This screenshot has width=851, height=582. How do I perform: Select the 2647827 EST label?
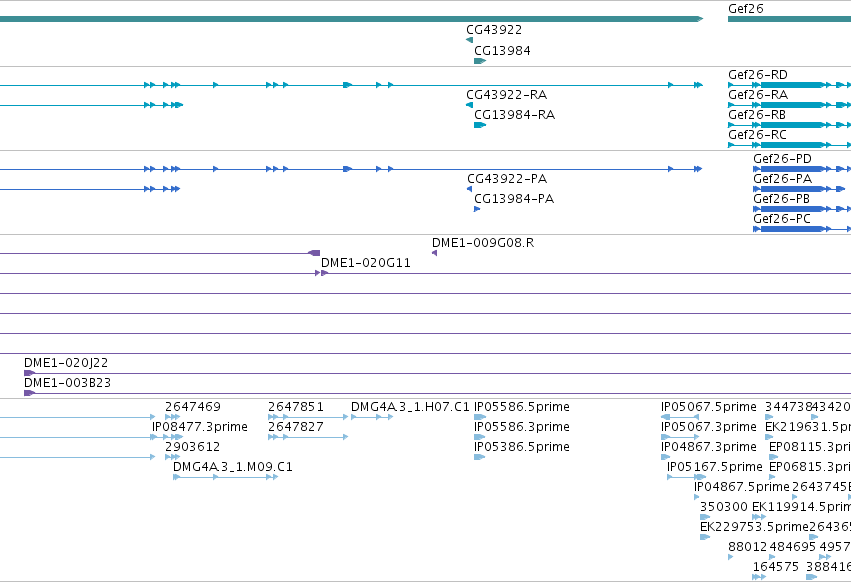296,427
